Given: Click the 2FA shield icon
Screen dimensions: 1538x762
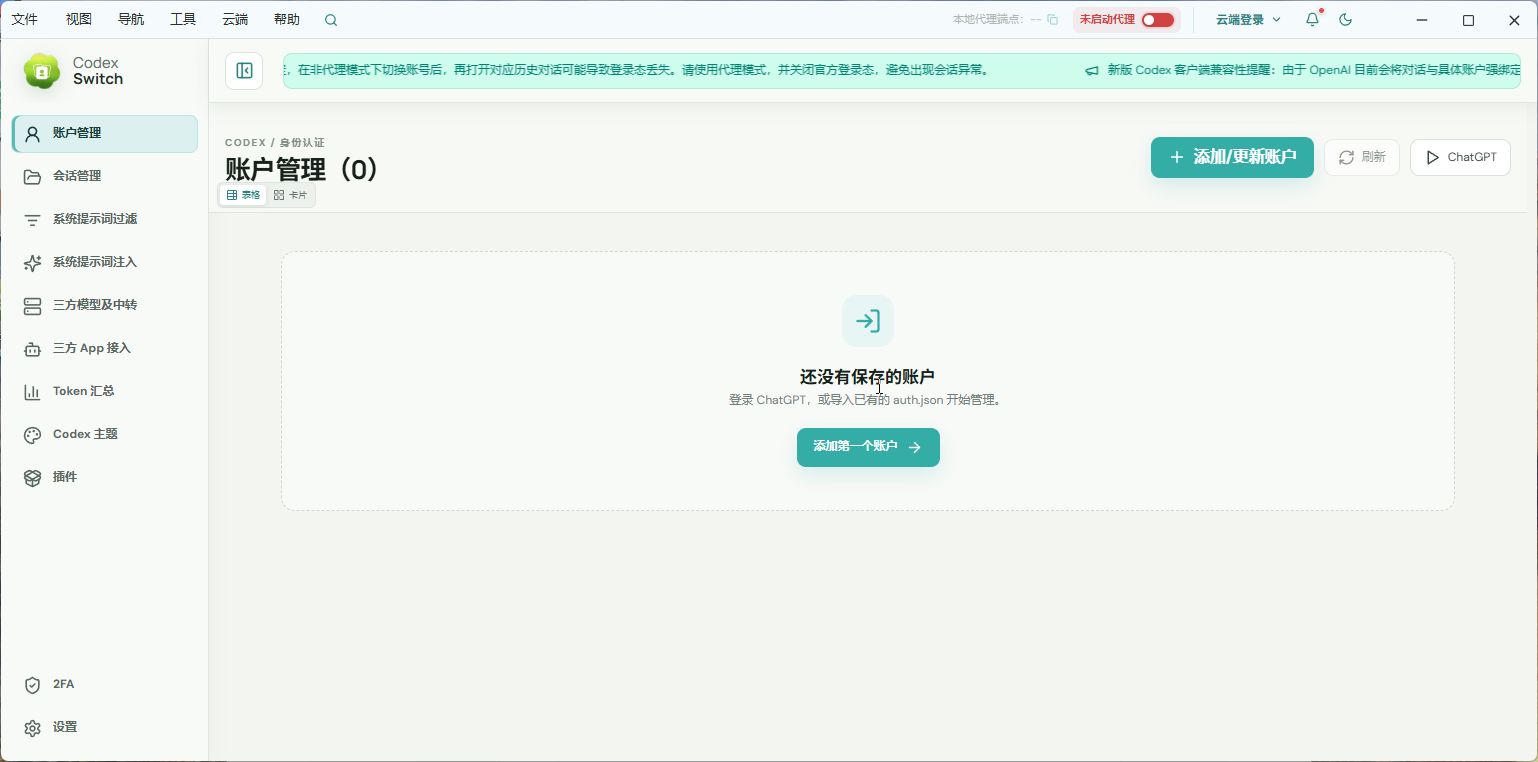Looking at the screenshot, I should 32,685.
